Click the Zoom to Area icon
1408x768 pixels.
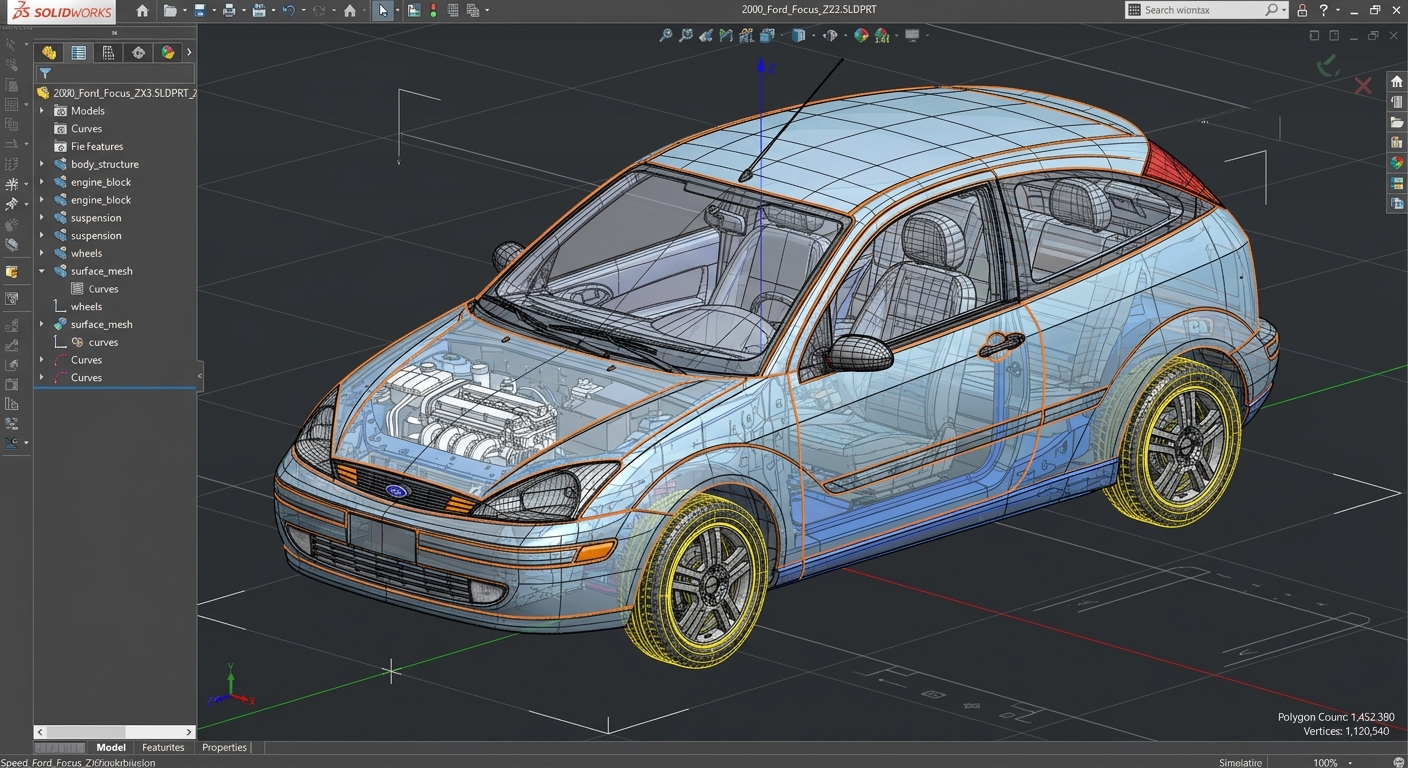[686, 35]
